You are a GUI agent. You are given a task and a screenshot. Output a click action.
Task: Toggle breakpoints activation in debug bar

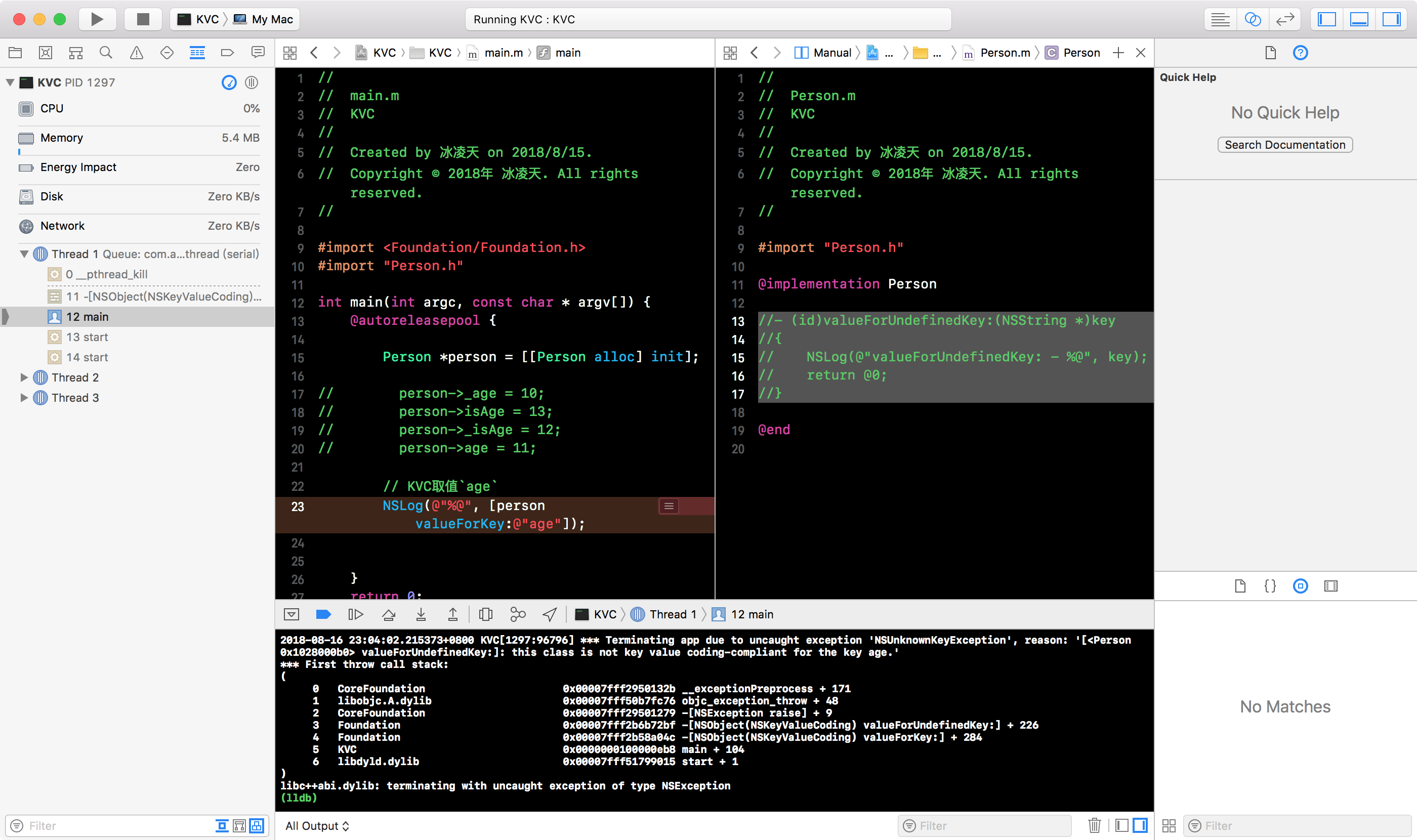click(323, 614)
